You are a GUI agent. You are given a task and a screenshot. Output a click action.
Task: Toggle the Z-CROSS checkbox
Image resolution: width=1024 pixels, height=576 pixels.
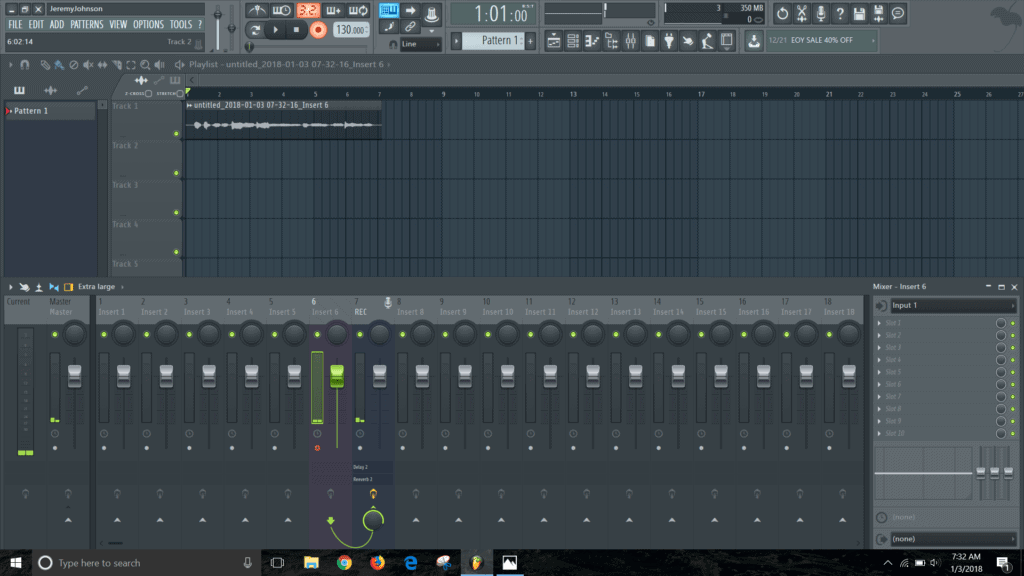(x=147, y=93)
